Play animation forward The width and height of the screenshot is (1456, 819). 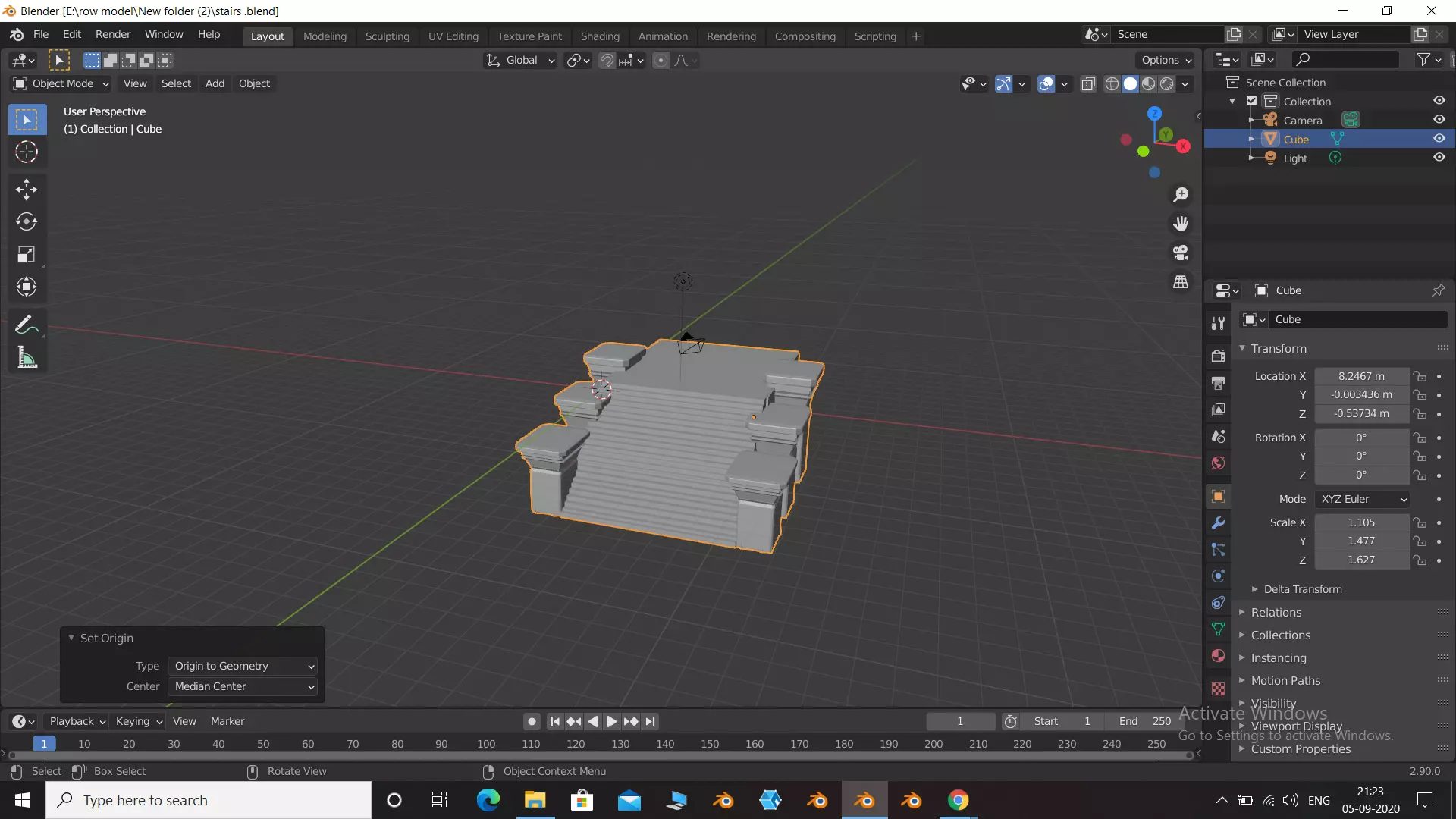612,722
